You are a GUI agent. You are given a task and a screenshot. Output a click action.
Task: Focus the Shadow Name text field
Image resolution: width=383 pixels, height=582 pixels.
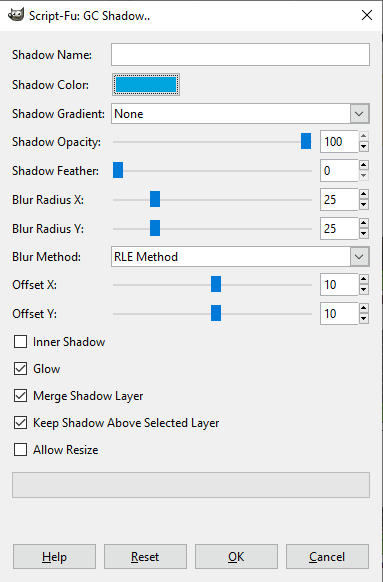click(240, 55)
